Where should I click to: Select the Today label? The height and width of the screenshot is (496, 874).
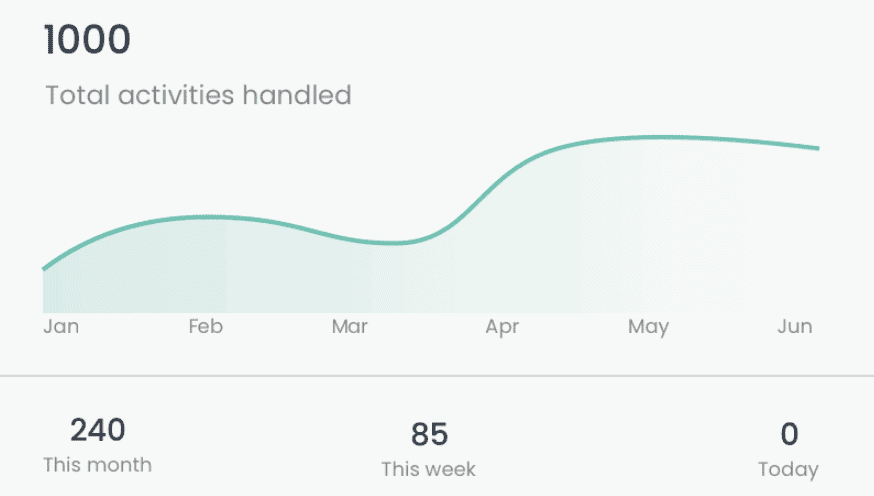pos(788,470)
